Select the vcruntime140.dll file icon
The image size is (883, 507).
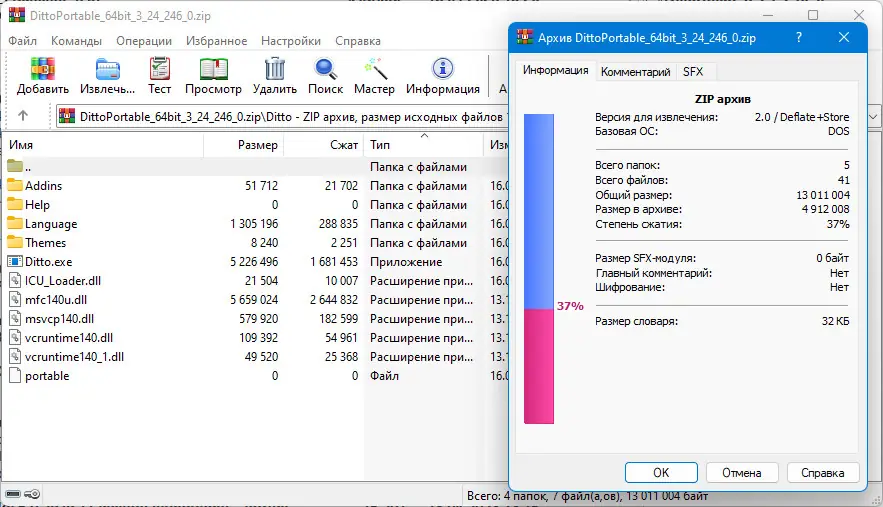(15, 338)
